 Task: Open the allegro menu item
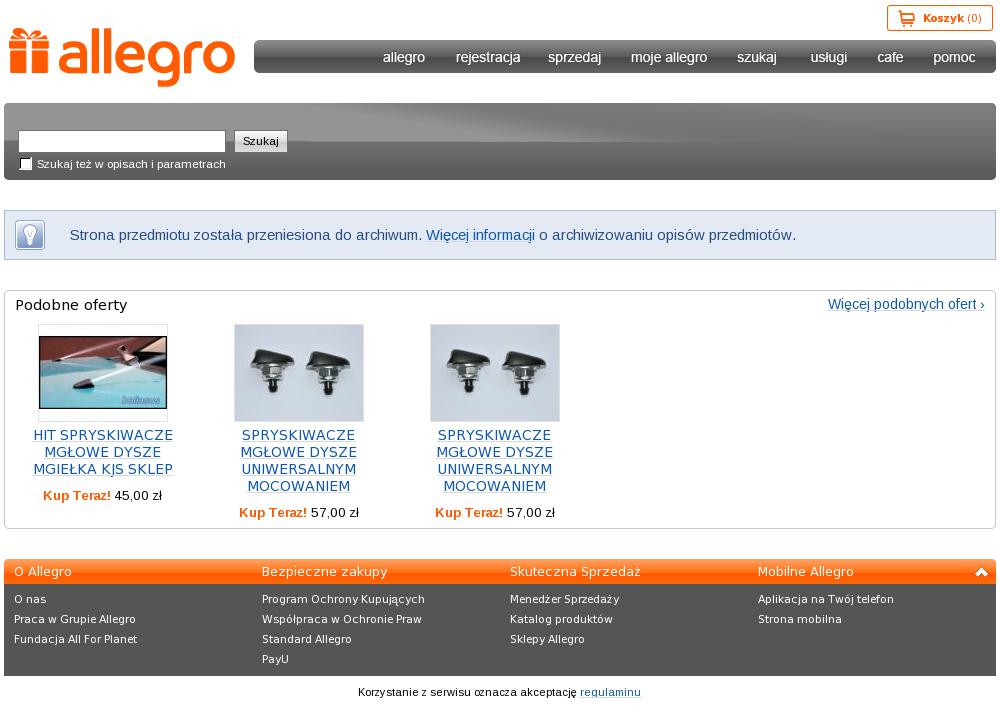point(404,57)
